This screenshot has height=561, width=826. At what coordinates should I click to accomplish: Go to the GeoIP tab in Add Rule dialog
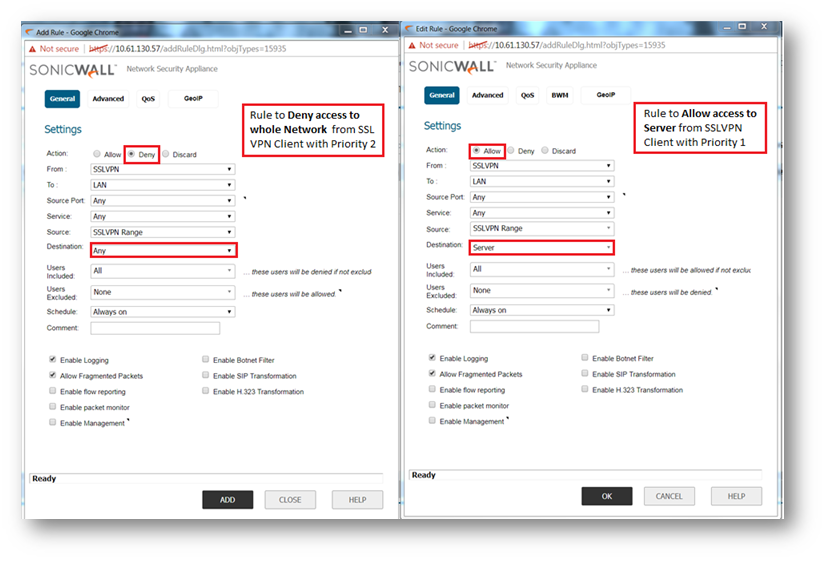193,99
